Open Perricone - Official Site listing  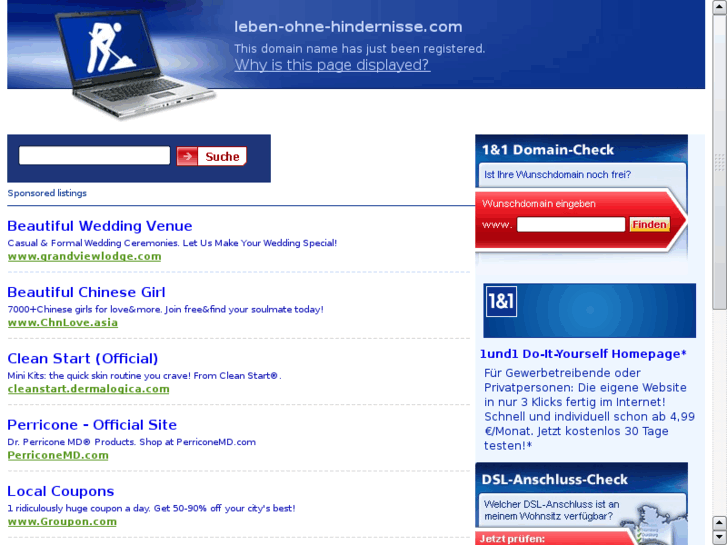pyautogui.click(x=92, y=425)
